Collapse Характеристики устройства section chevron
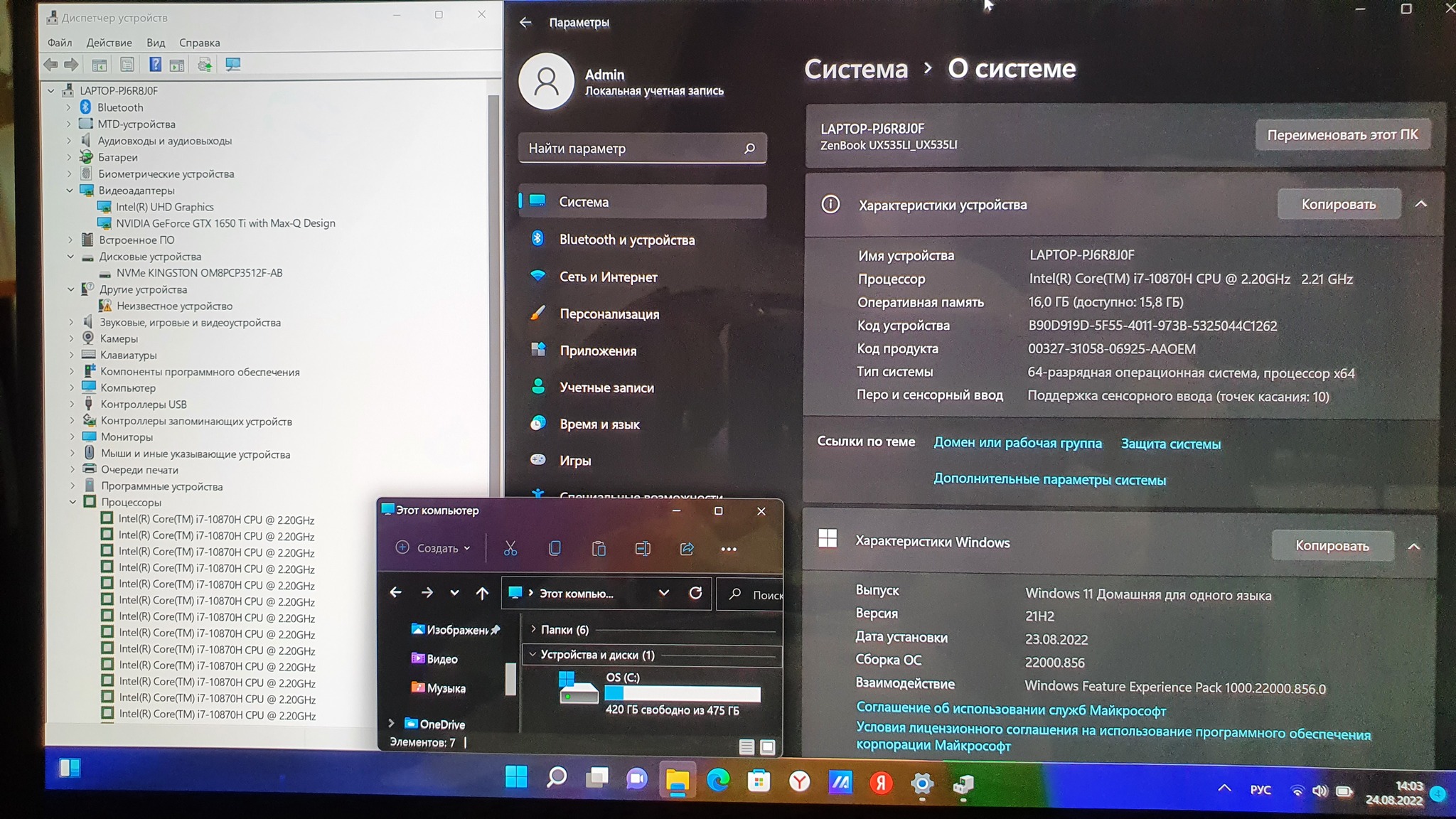 coord(1420,204)
